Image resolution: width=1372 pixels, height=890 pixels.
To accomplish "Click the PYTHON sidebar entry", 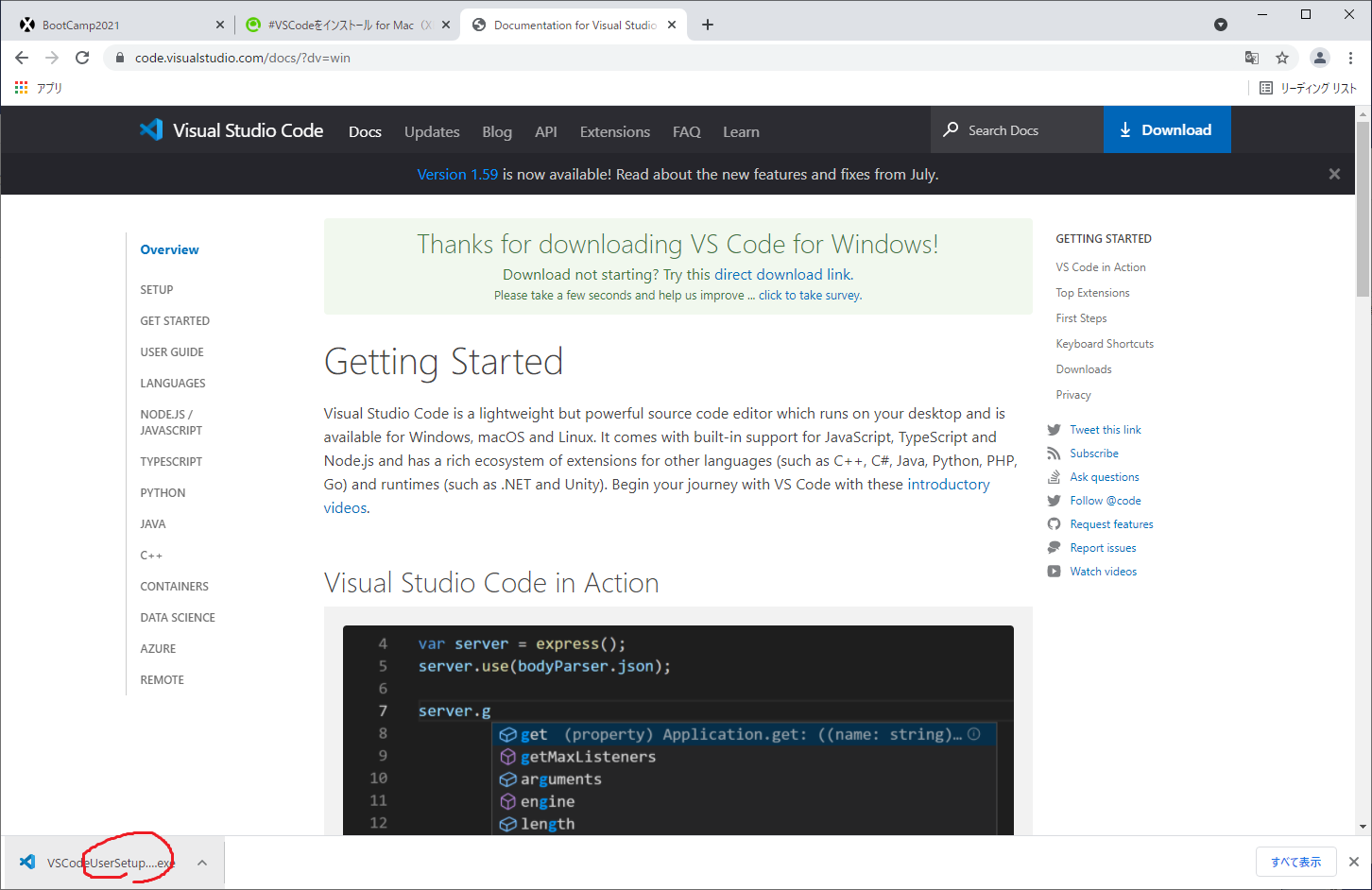I will click(x=162, y=492).
